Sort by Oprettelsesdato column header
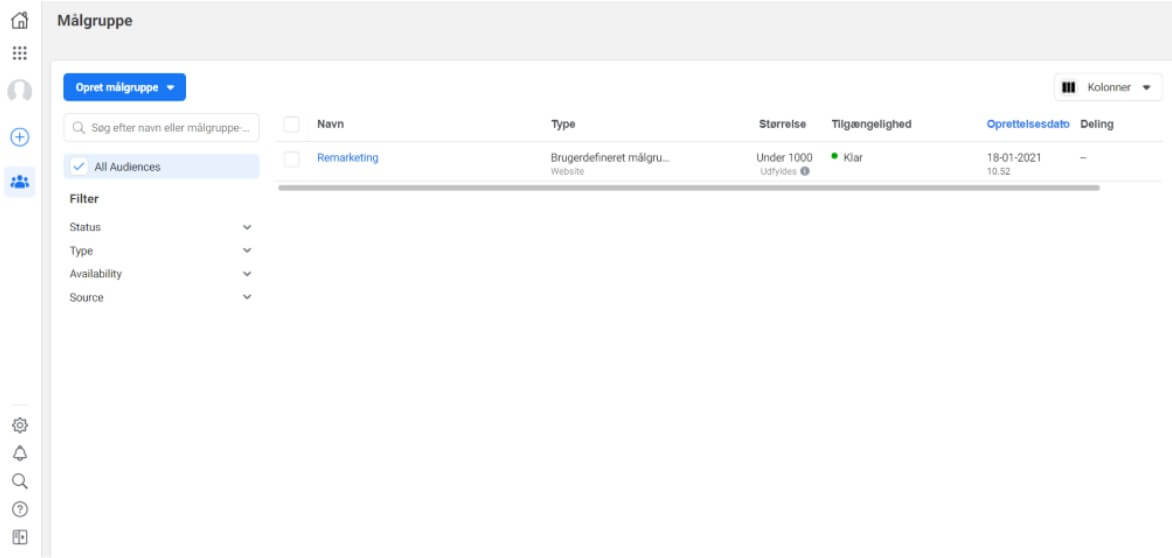Screen dimensions: 1172x558 [x=1027, y=125]
